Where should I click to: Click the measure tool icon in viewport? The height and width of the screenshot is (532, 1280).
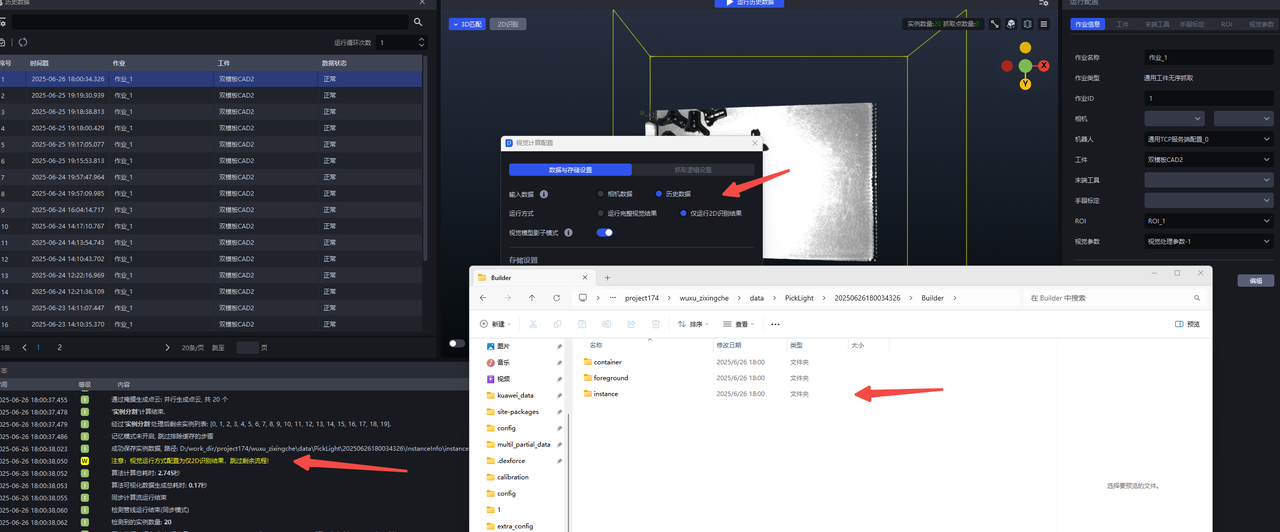pos(995,24)
